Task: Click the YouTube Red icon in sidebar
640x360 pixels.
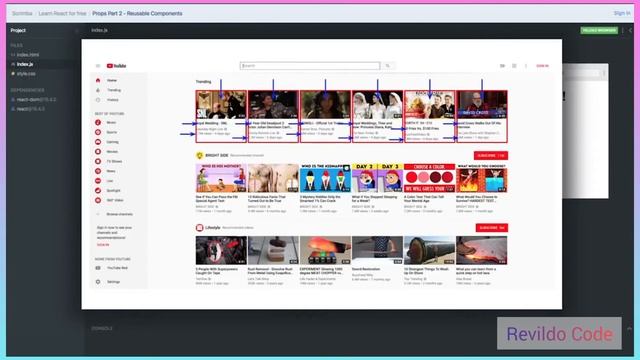Action: (98, 268)
